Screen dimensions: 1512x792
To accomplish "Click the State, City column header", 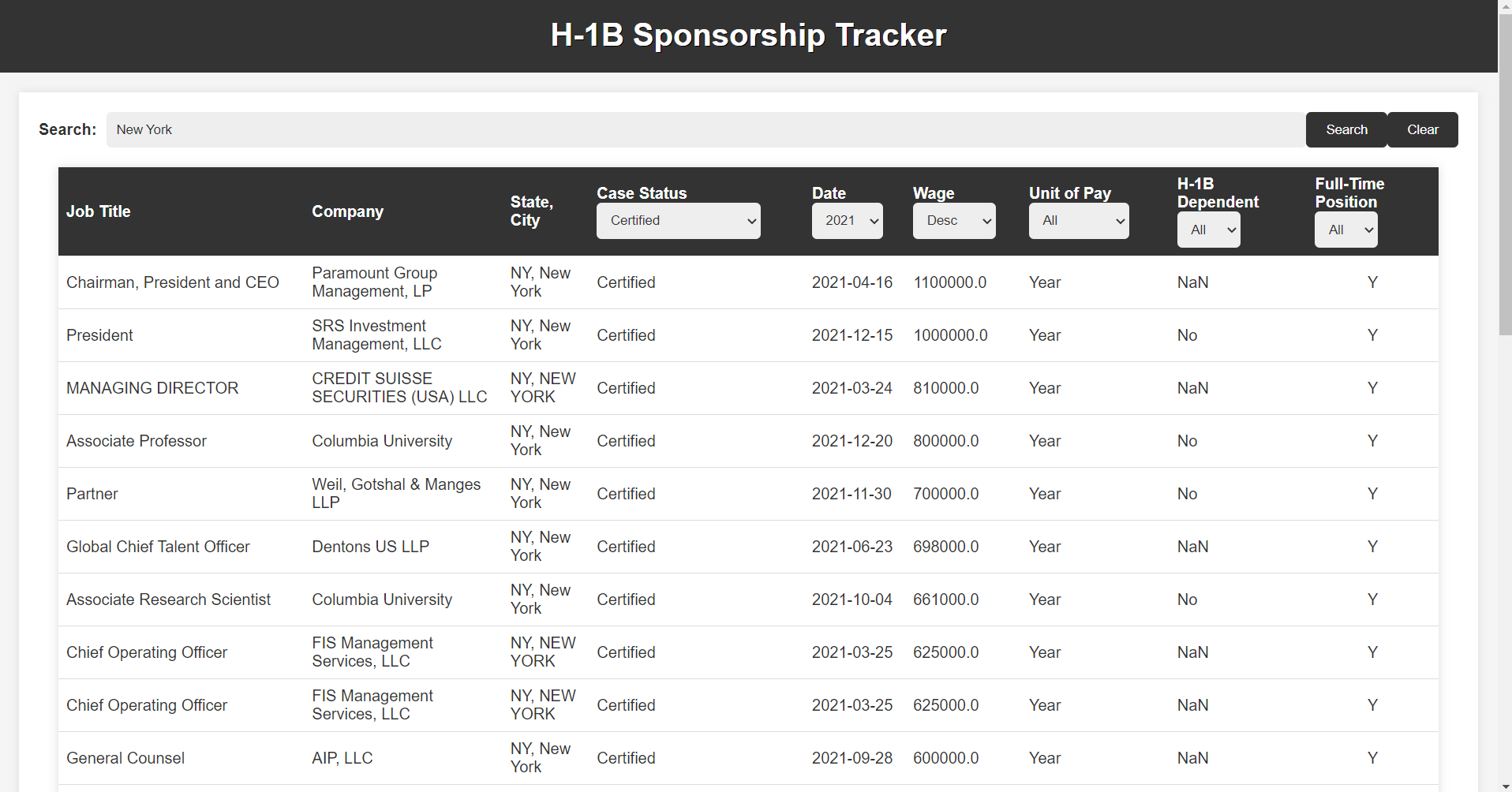I will tap(532, 209).
